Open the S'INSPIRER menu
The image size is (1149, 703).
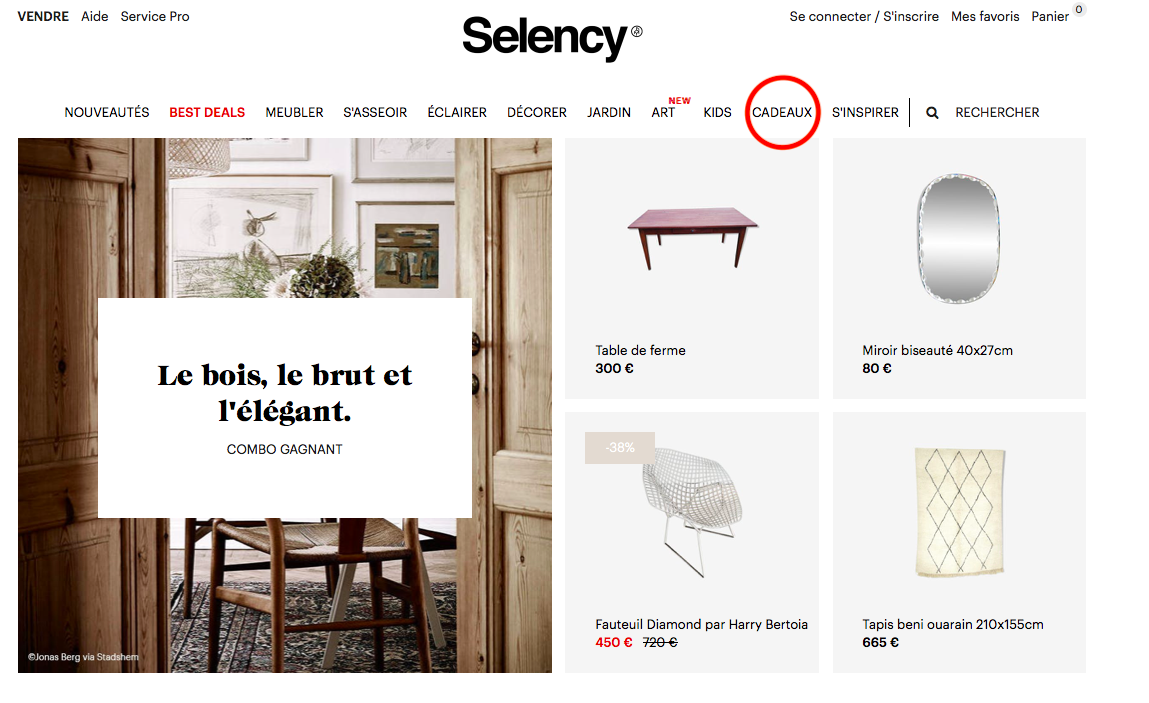tap(865, 112)
